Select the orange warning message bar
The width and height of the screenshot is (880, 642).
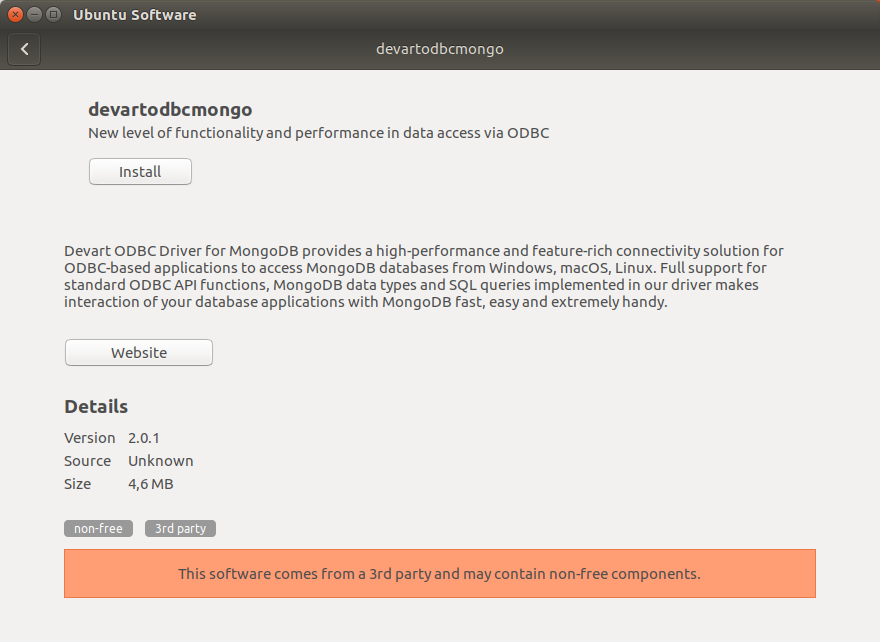(440, 573)
